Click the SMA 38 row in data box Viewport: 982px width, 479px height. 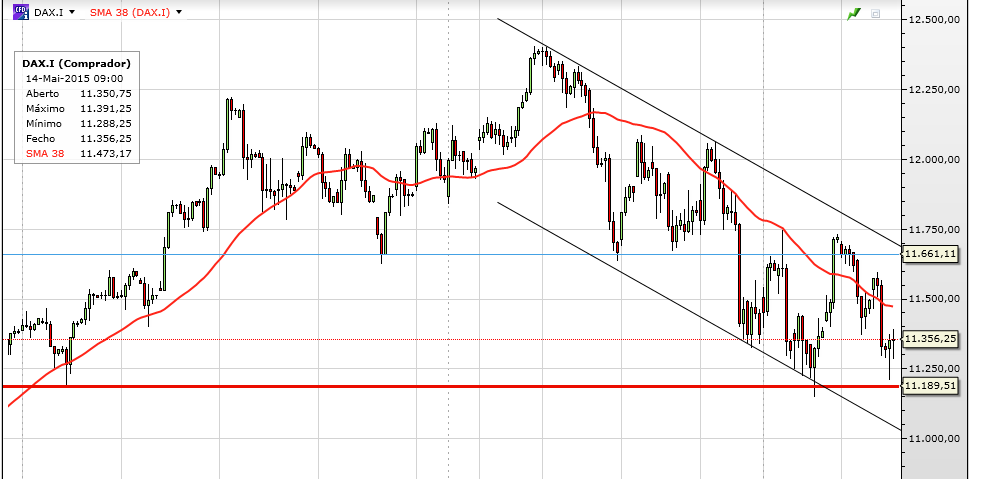pyautogui.click(x=76, y=153)
